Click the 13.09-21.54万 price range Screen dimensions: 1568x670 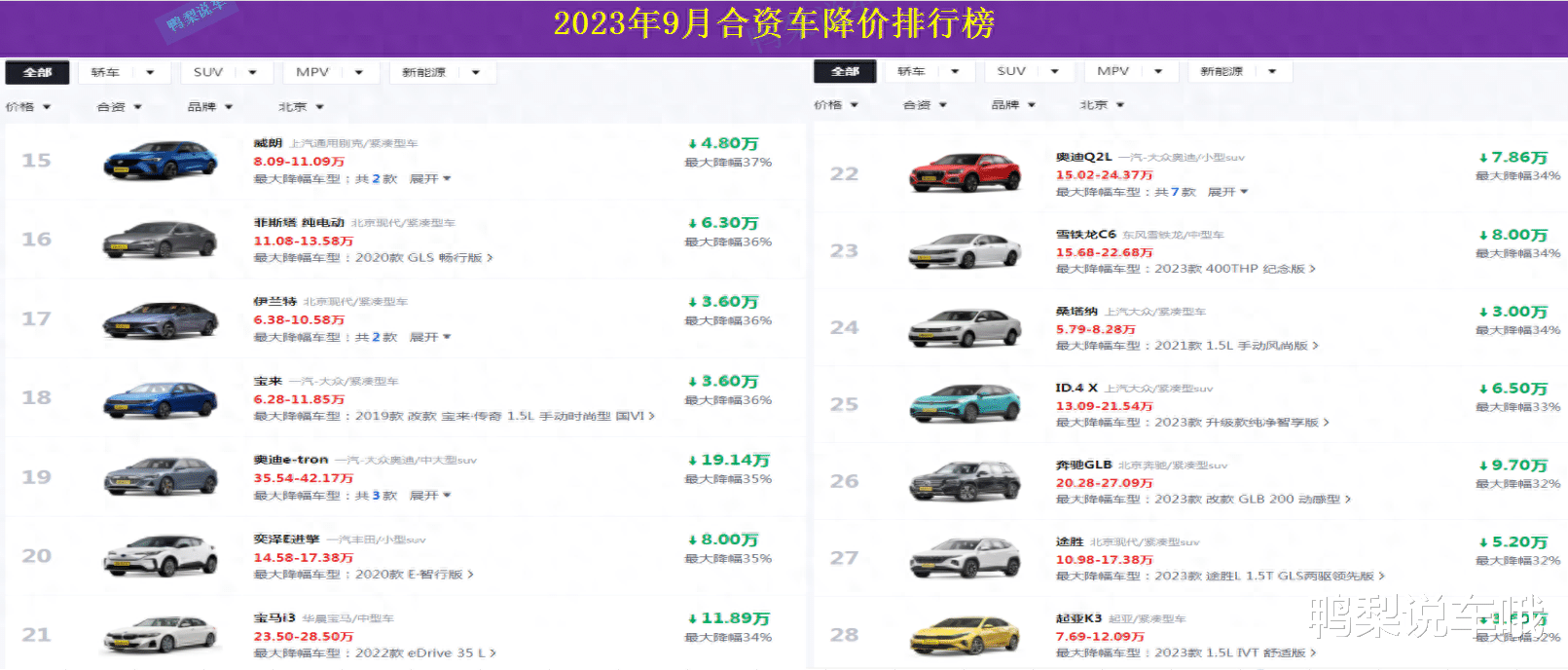[x=1105, y=406]
